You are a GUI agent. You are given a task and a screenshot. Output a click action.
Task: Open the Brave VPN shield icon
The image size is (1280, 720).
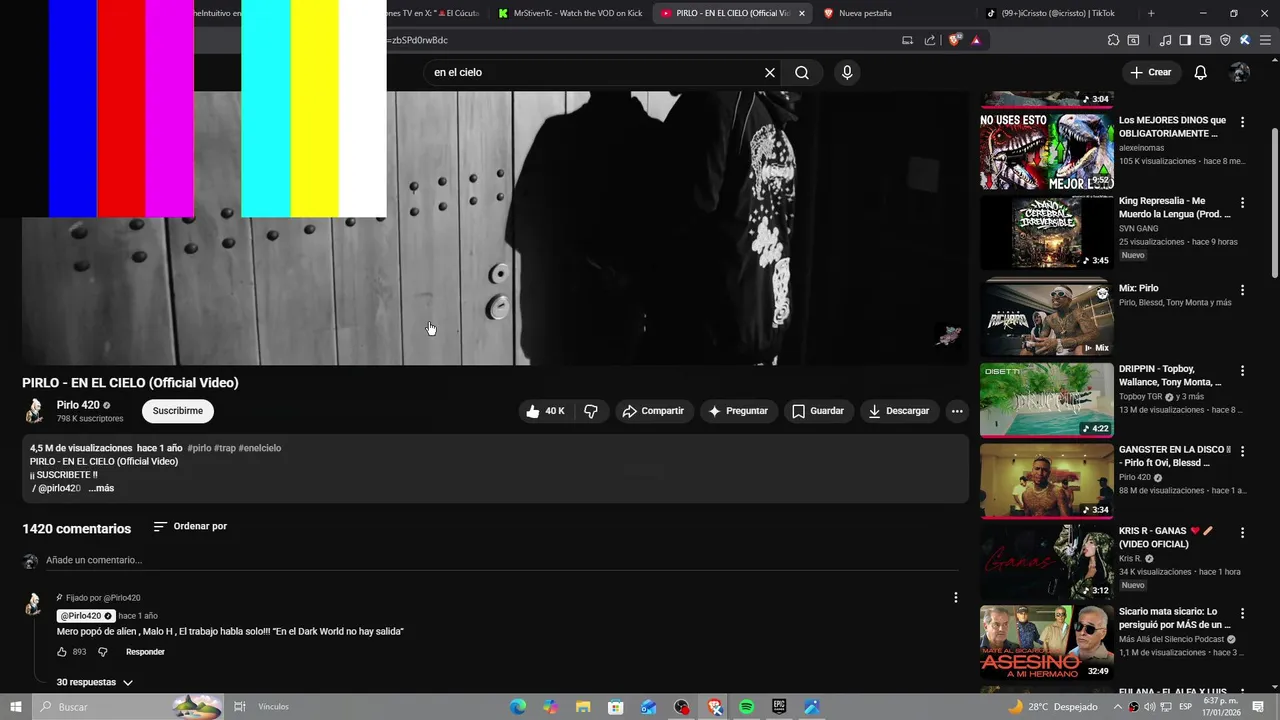coord(1225,40)
